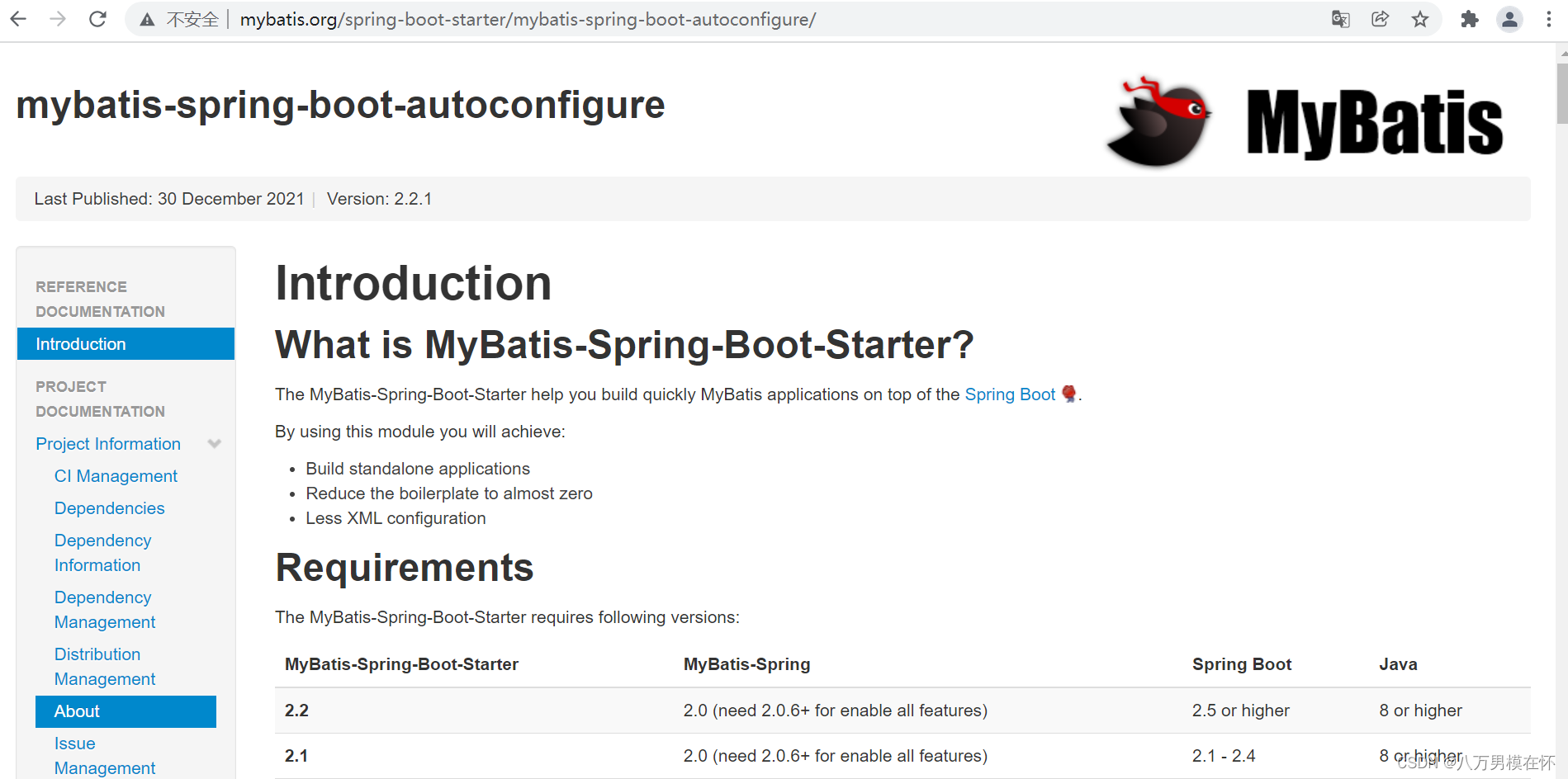Screen dimensions: 1568x779
Task: Follow the Spring Boot hyperlink
Action: [1010, 394]
